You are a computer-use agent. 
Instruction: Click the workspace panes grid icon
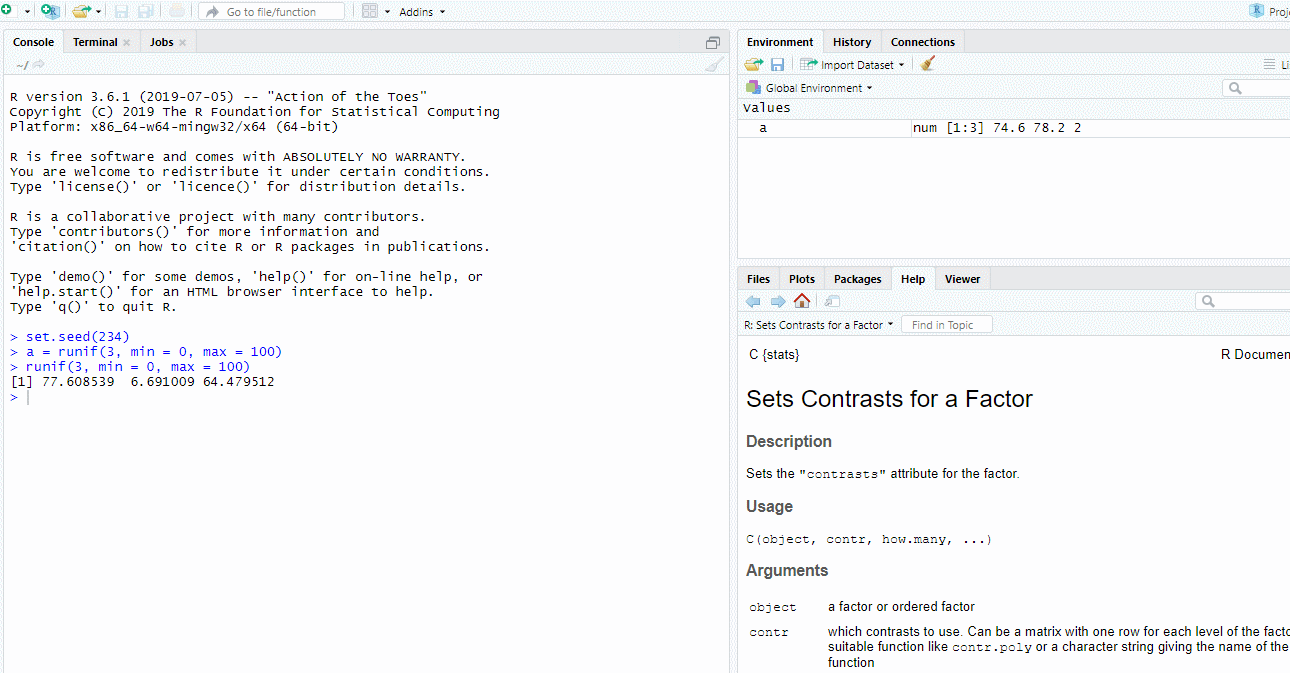[370, 11]
